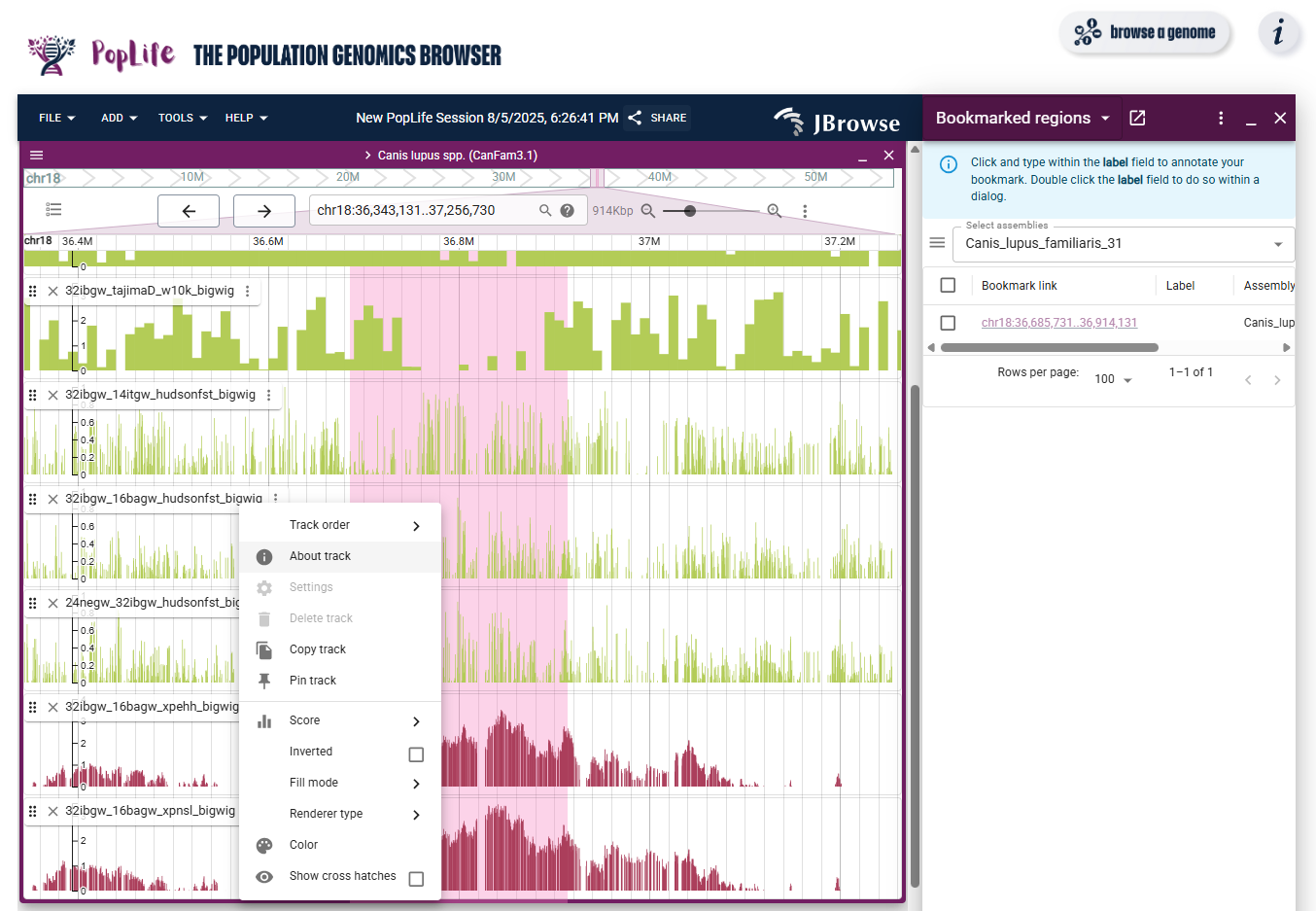Viewport: 1316px width, 911px height.
Task: Click the zoom in magnifier icon
Action: click(x=774, y=211)
